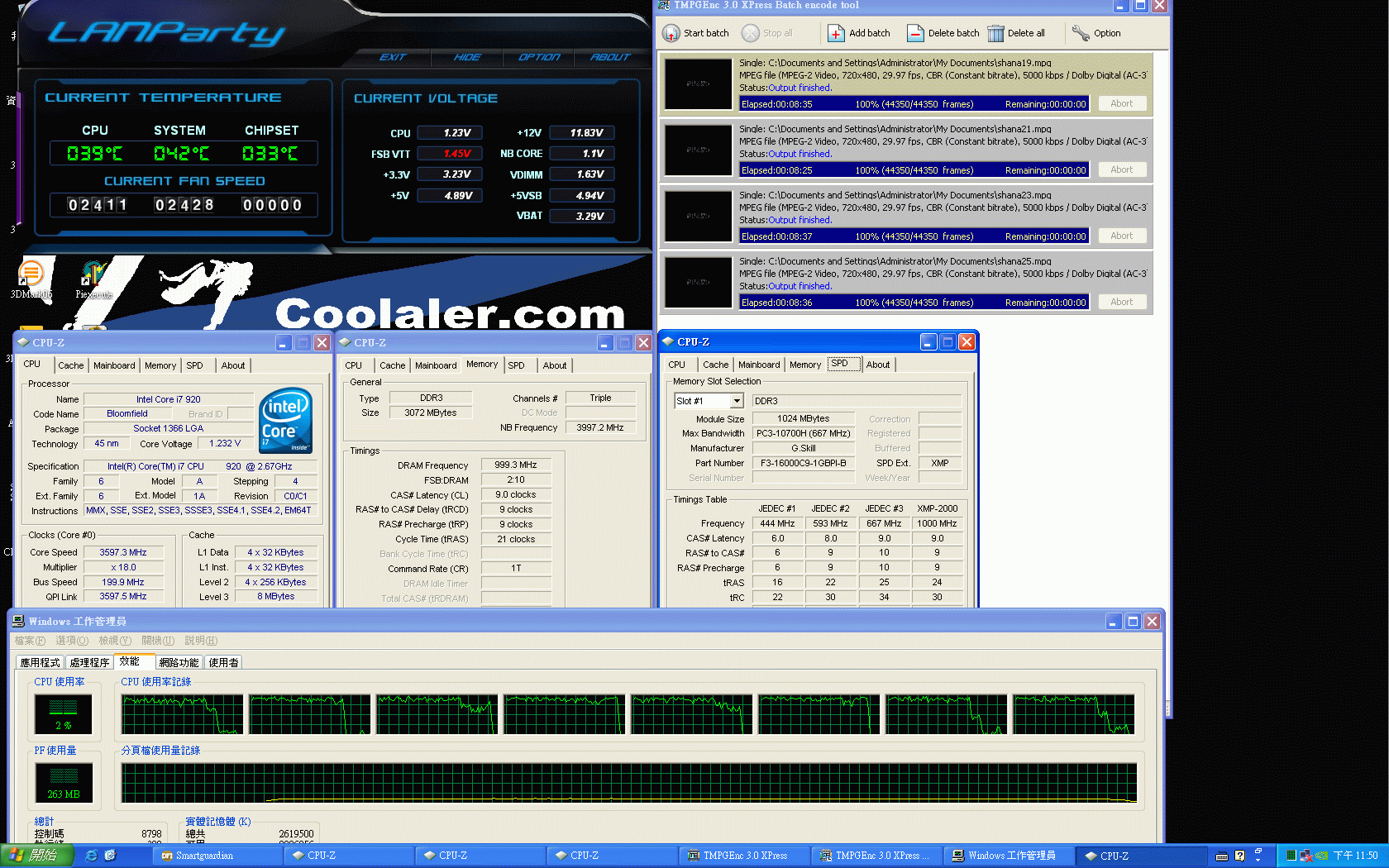Click the Core Speed value 3597.3 MHz
Viewport: 1389px width, 868px height.
pos(123,552)
